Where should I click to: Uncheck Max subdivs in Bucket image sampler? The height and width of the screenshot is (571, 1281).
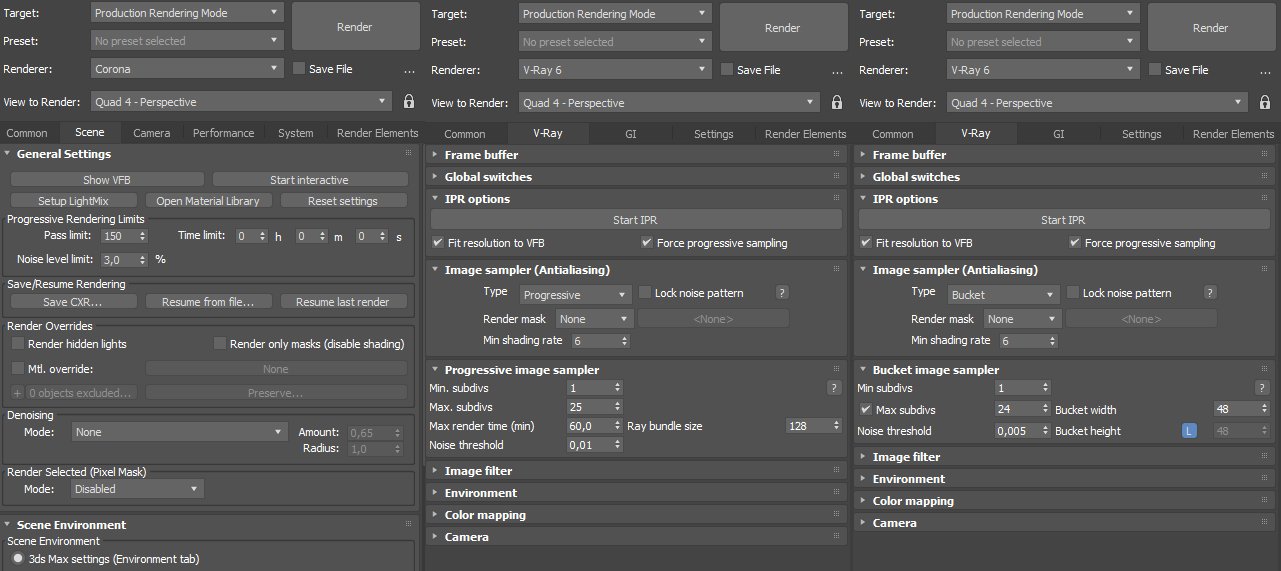click(x=866, y=410)
